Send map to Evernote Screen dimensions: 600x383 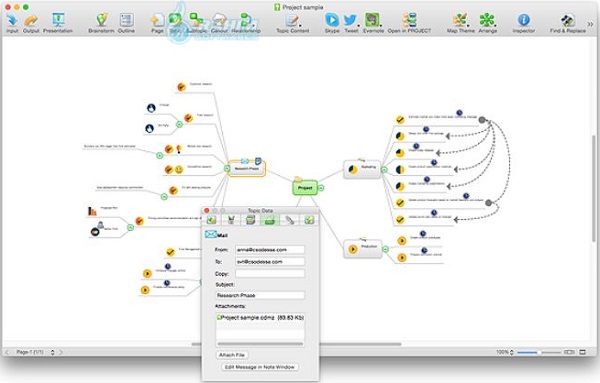(373, 23)
